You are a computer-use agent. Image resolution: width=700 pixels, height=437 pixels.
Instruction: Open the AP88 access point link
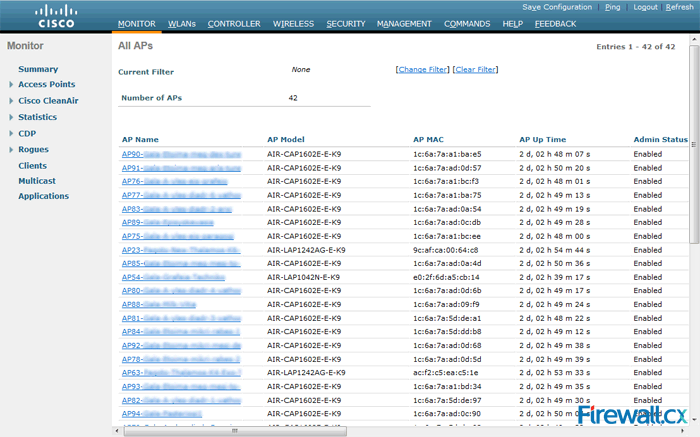[x=158, y=305]
